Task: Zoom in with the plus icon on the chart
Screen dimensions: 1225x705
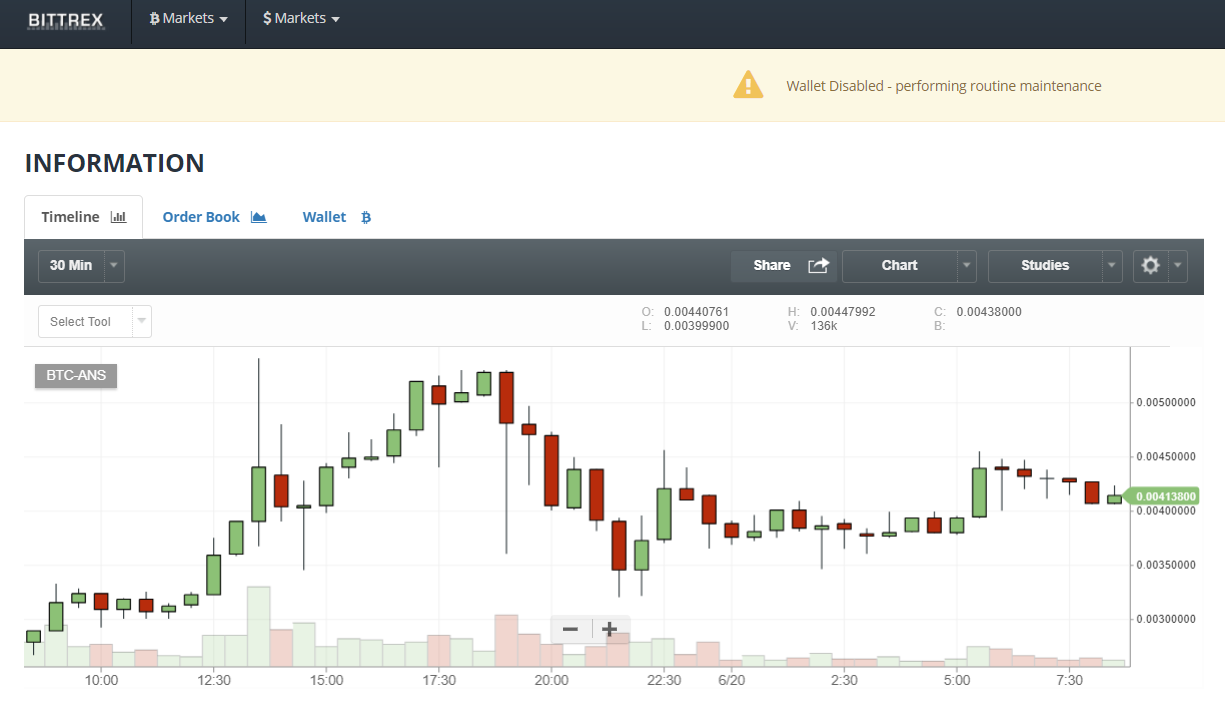Action: pyautogui.click(x=610, y=629)
